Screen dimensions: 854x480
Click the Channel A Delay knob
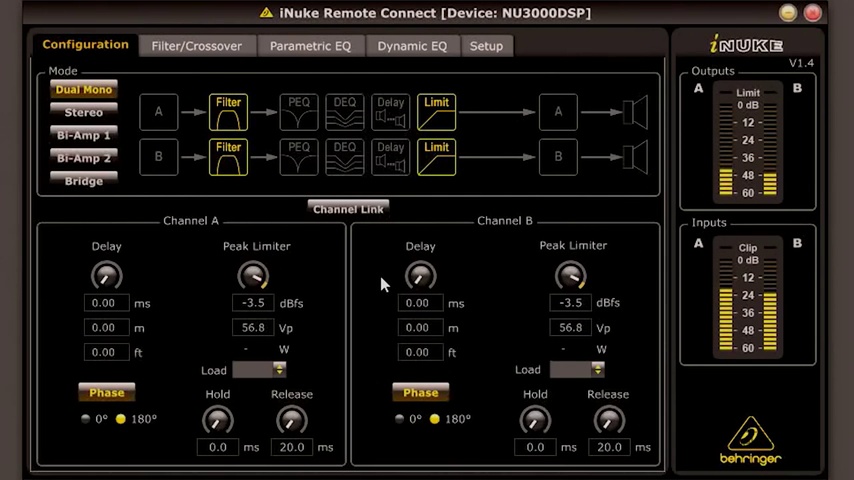pos(107,276)
